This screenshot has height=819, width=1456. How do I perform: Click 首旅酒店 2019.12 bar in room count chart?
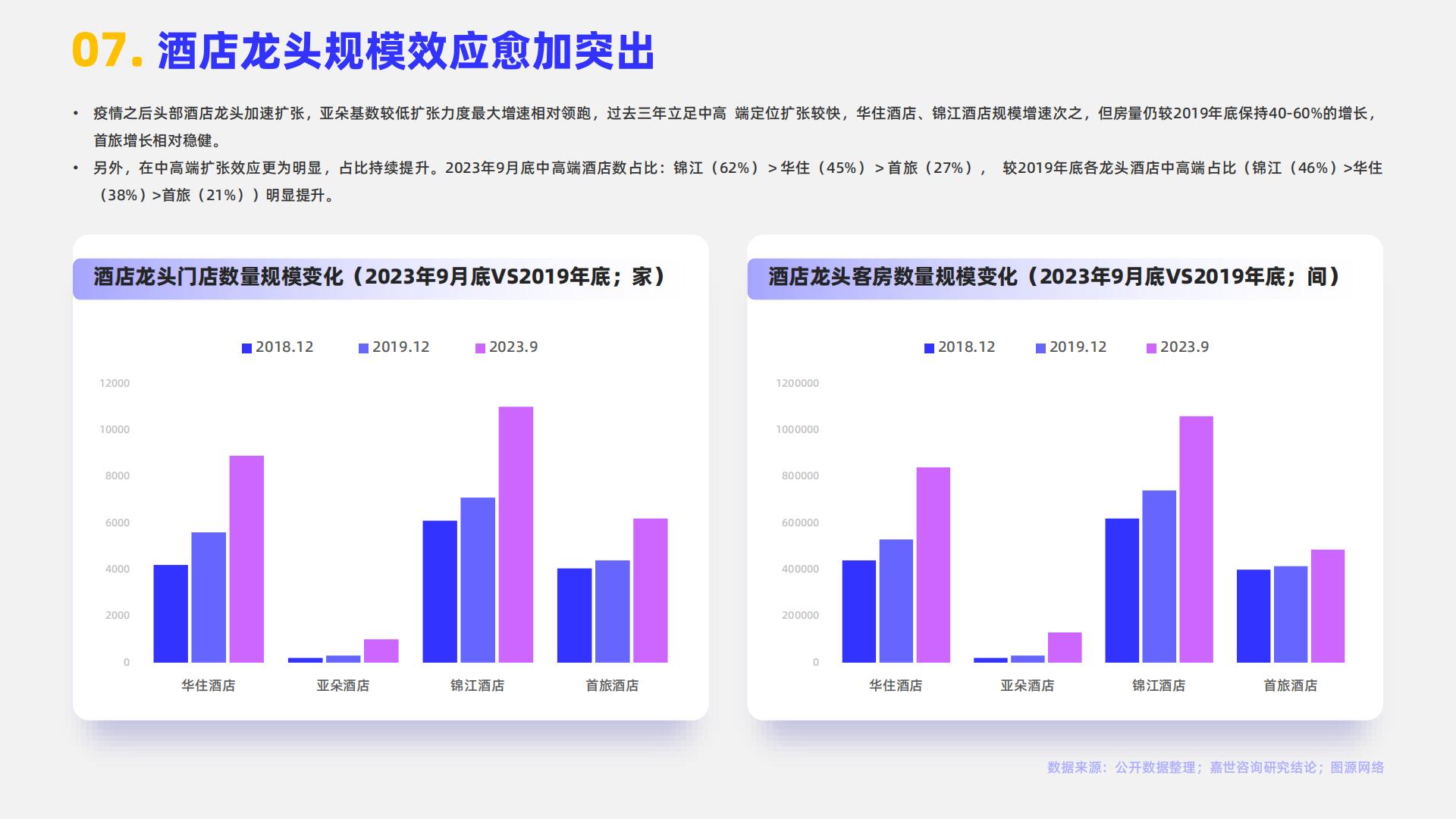pos(1291,614)
